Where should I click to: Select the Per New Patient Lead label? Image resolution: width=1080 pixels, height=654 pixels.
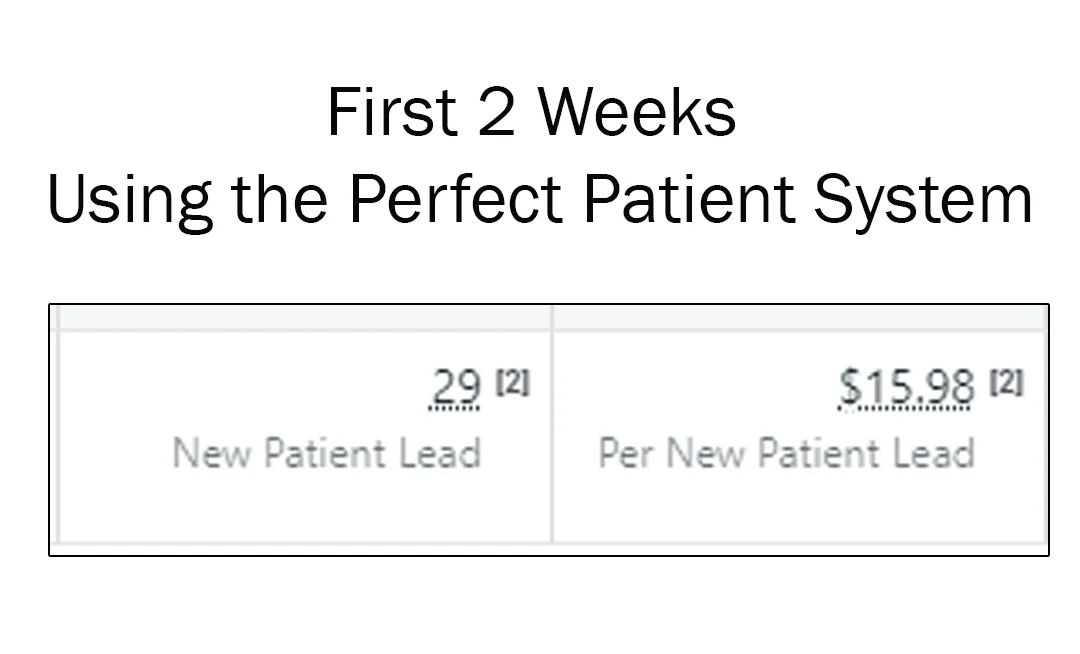click(x=786, y=453)
